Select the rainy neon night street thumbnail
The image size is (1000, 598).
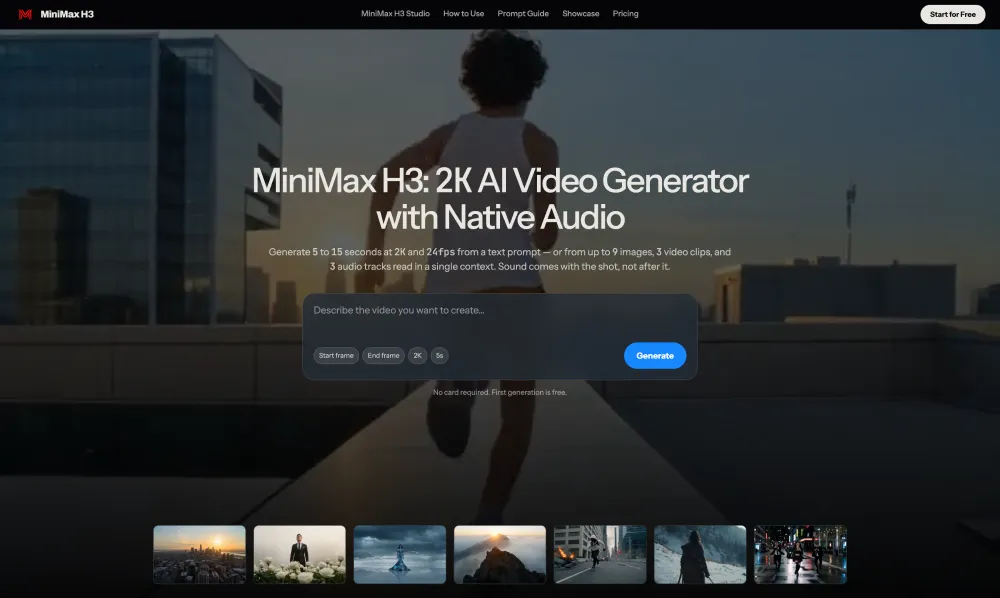(800, 555)
